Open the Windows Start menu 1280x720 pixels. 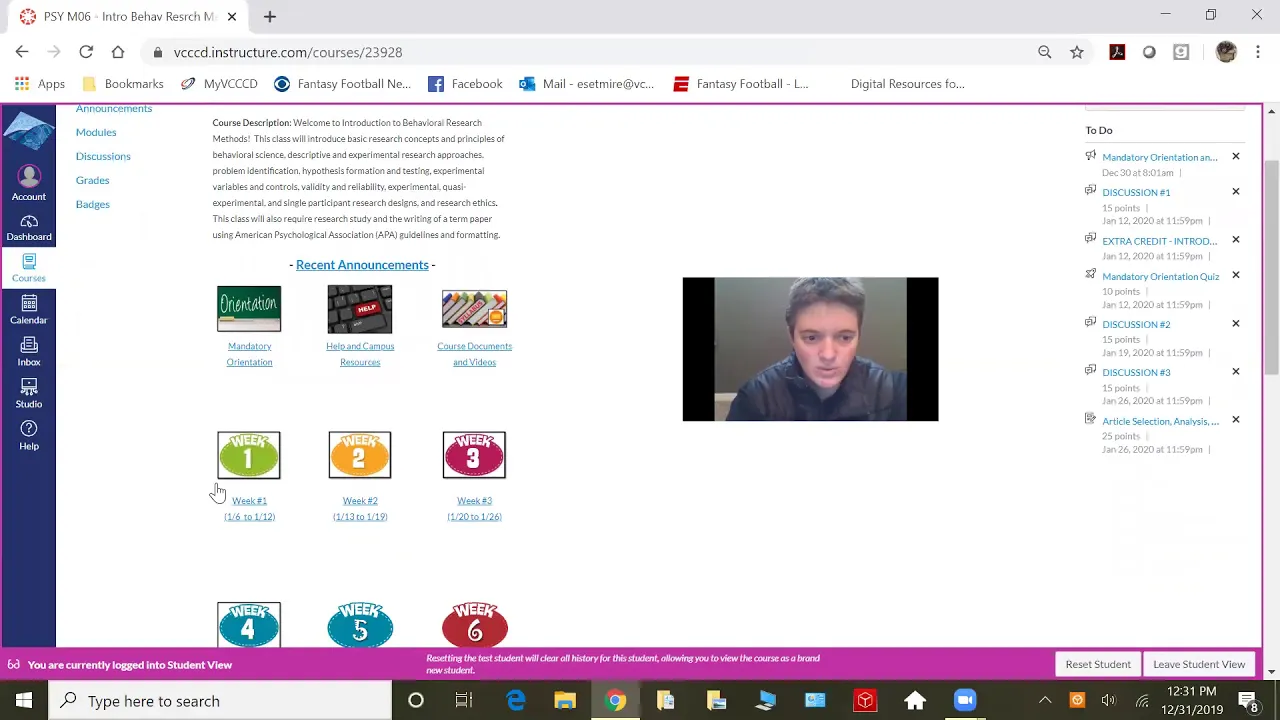[x=24, y=700]
